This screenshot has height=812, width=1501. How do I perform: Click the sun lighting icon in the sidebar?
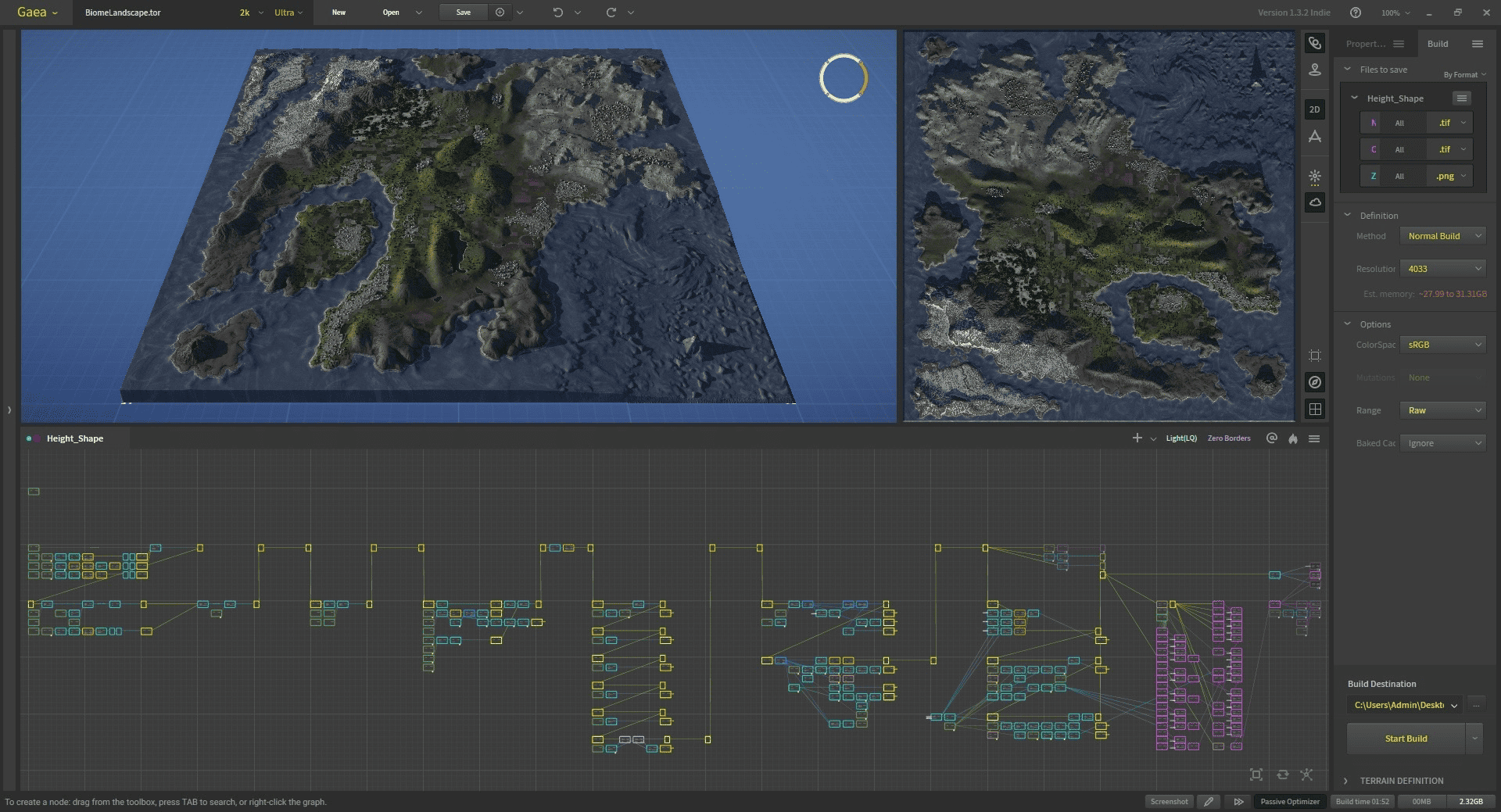[1315, 177]
